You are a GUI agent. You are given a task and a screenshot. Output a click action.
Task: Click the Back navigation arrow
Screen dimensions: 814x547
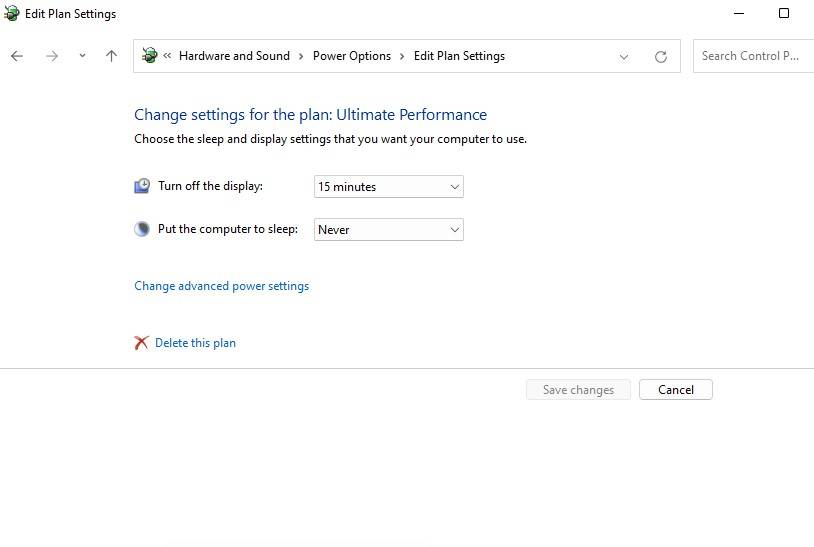[17, 56]
